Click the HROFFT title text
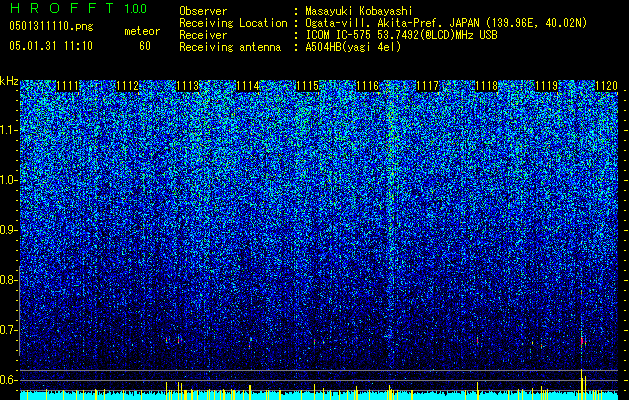Screen dimensions: 629x400 [63, 8]
